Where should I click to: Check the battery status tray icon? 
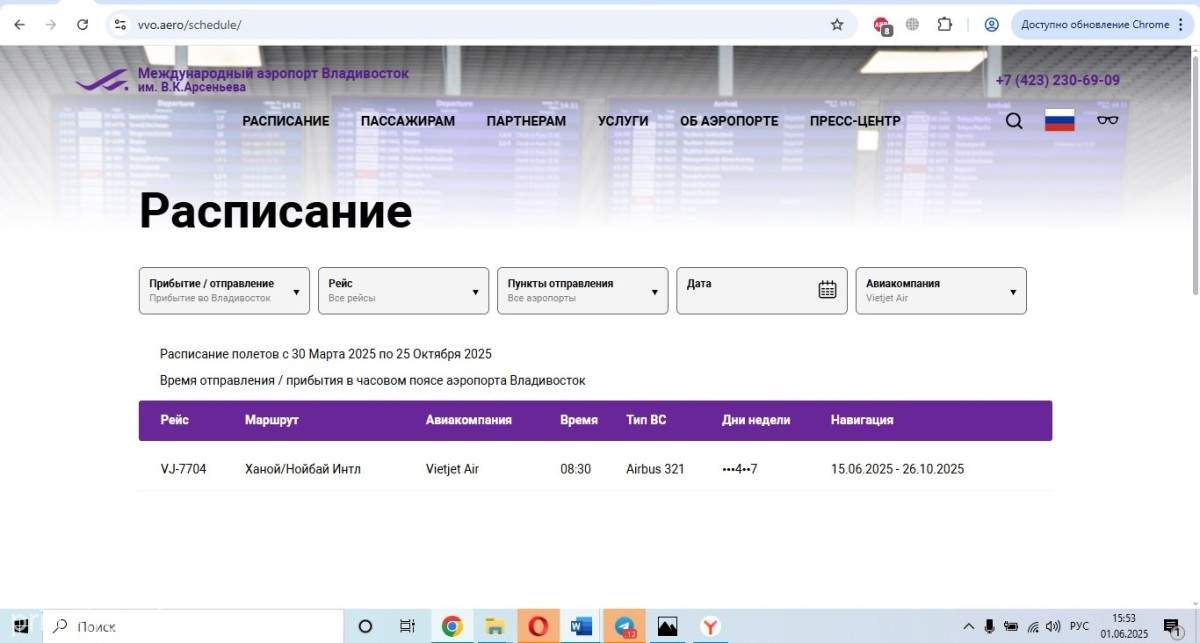point(1011,627)
